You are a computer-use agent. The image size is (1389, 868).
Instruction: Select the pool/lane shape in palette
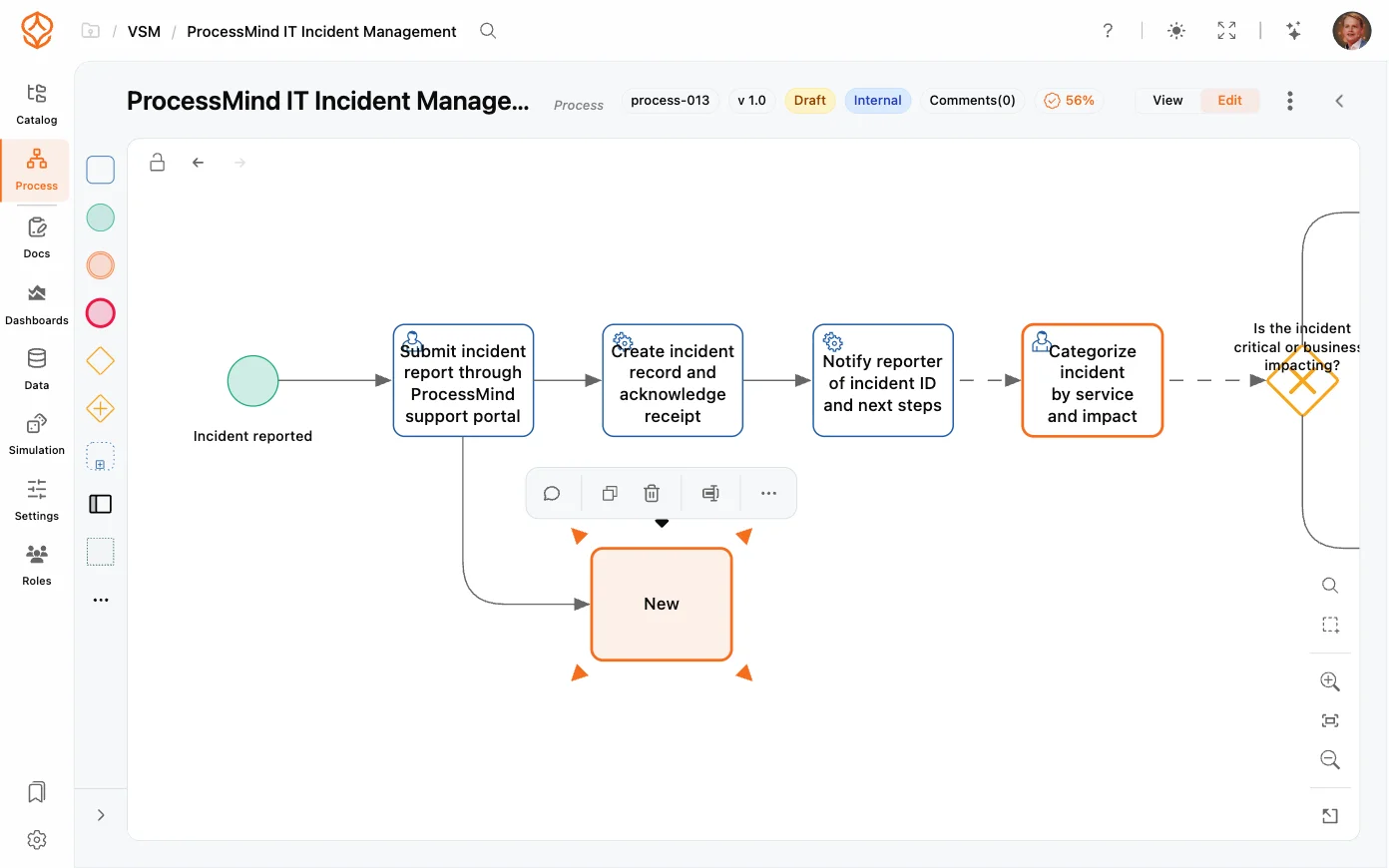point(101,504)
